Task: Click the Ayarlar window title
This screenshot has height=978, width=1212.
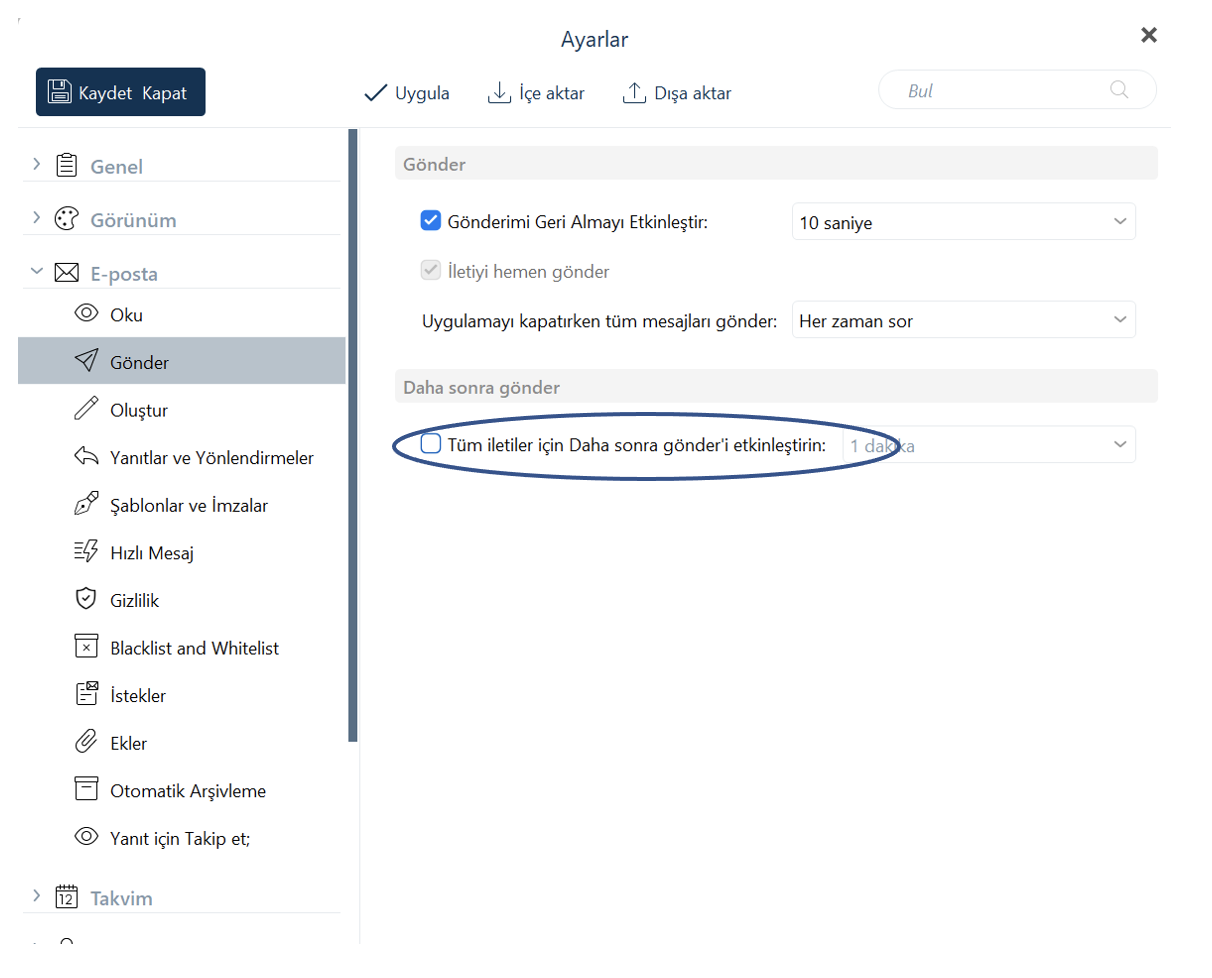Action: [594, 40]
